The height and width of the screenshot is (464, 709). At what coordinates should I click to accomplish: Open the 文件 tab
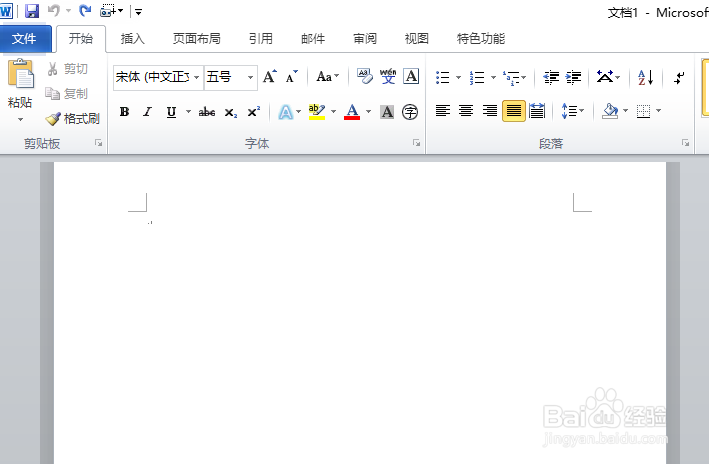click(x=24, y=39)
